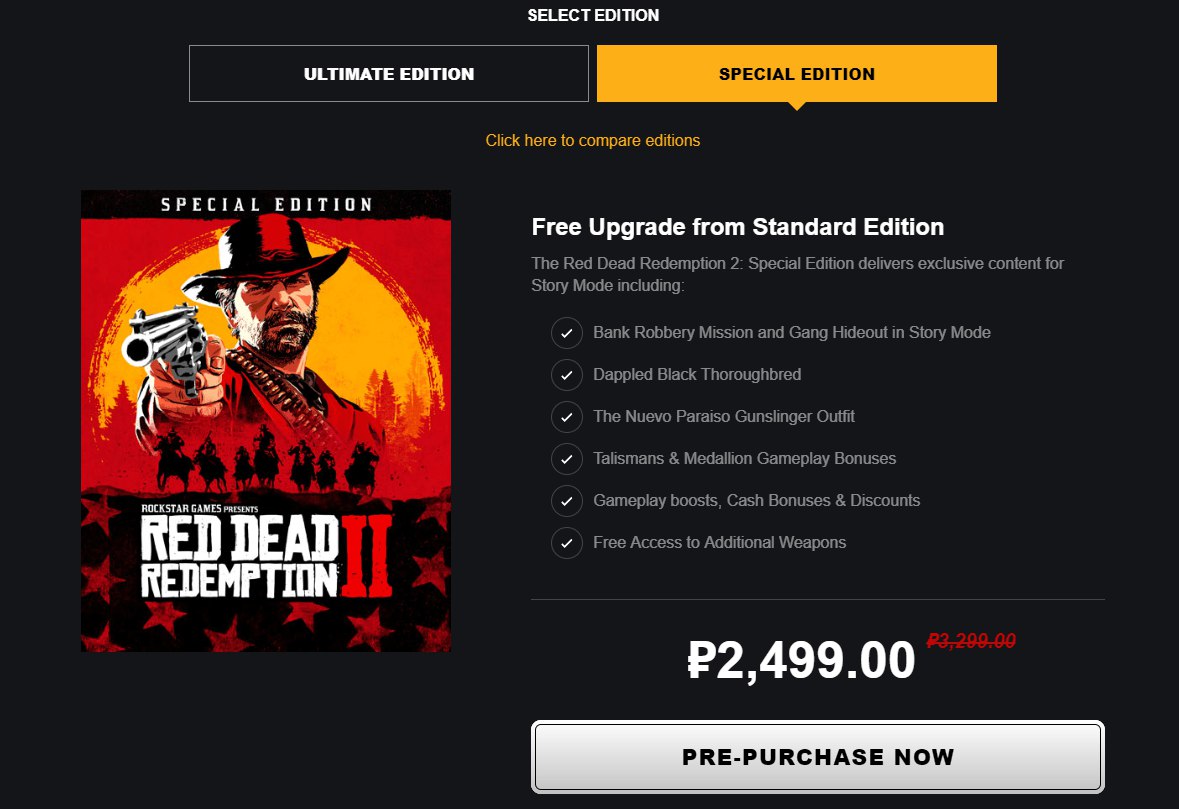Click the checkmark beside Free Access to Additional Weapons

point(567,543)
